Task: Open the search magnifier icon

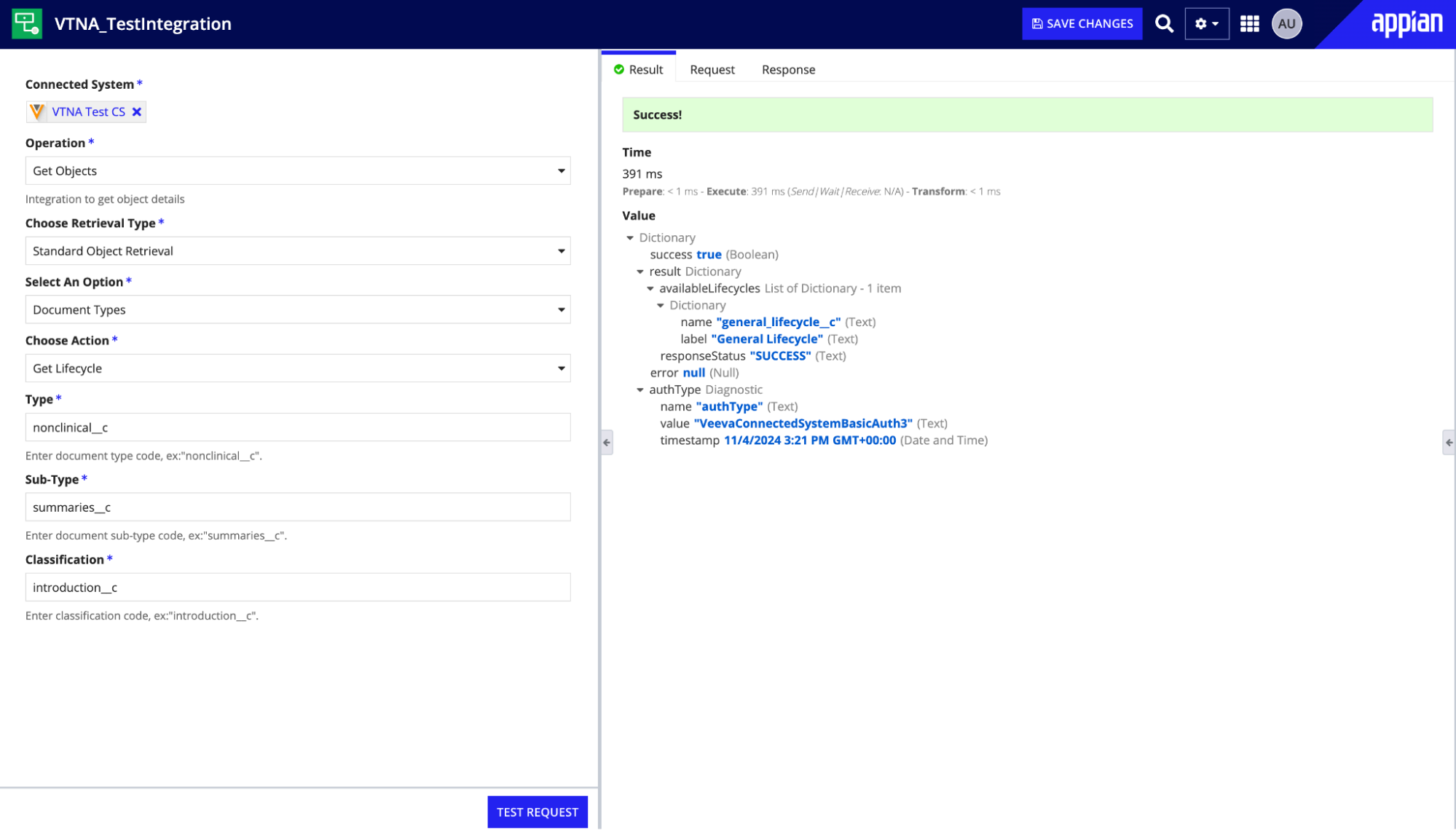Action: click(1164, 24)
